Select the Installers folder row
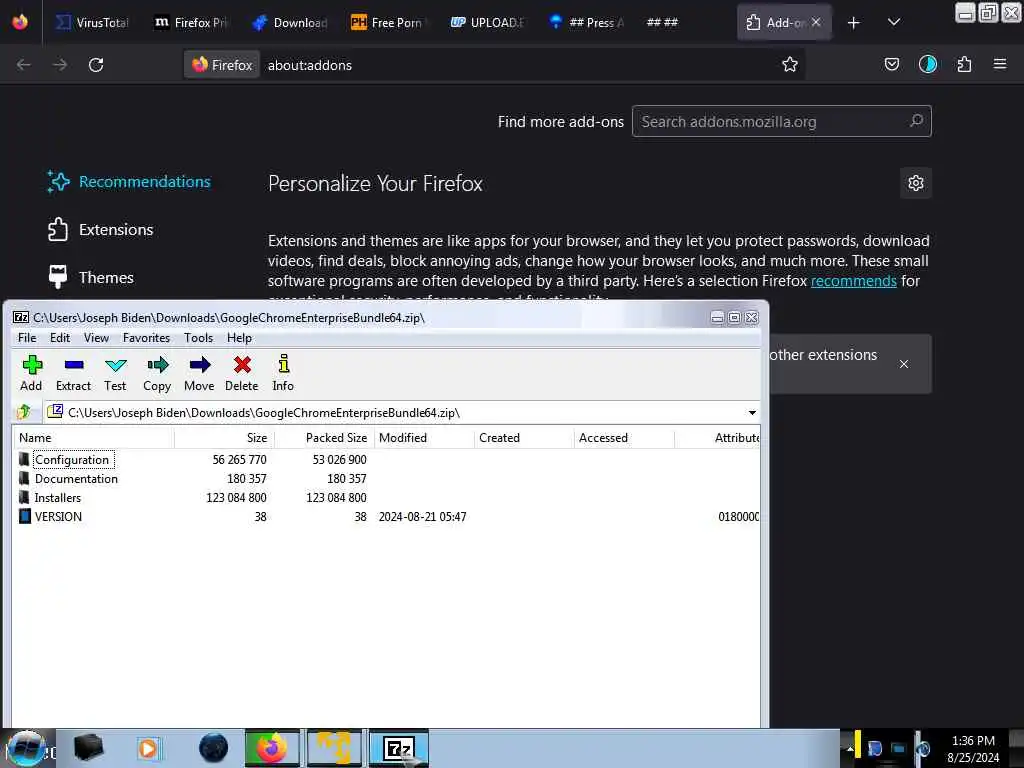The height and width of the screenshot is (768, 1024). tap(385, 498)
